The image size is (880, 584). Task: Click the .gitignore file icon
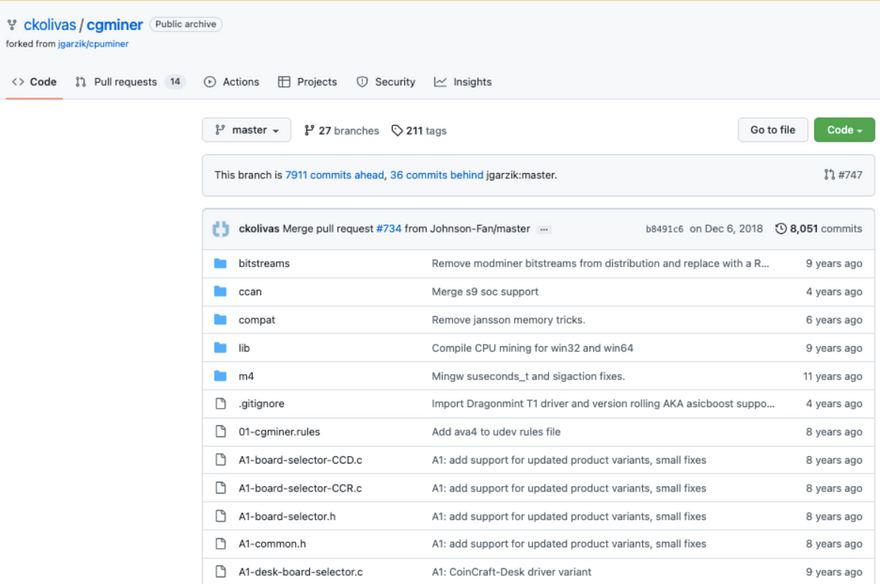221,403
